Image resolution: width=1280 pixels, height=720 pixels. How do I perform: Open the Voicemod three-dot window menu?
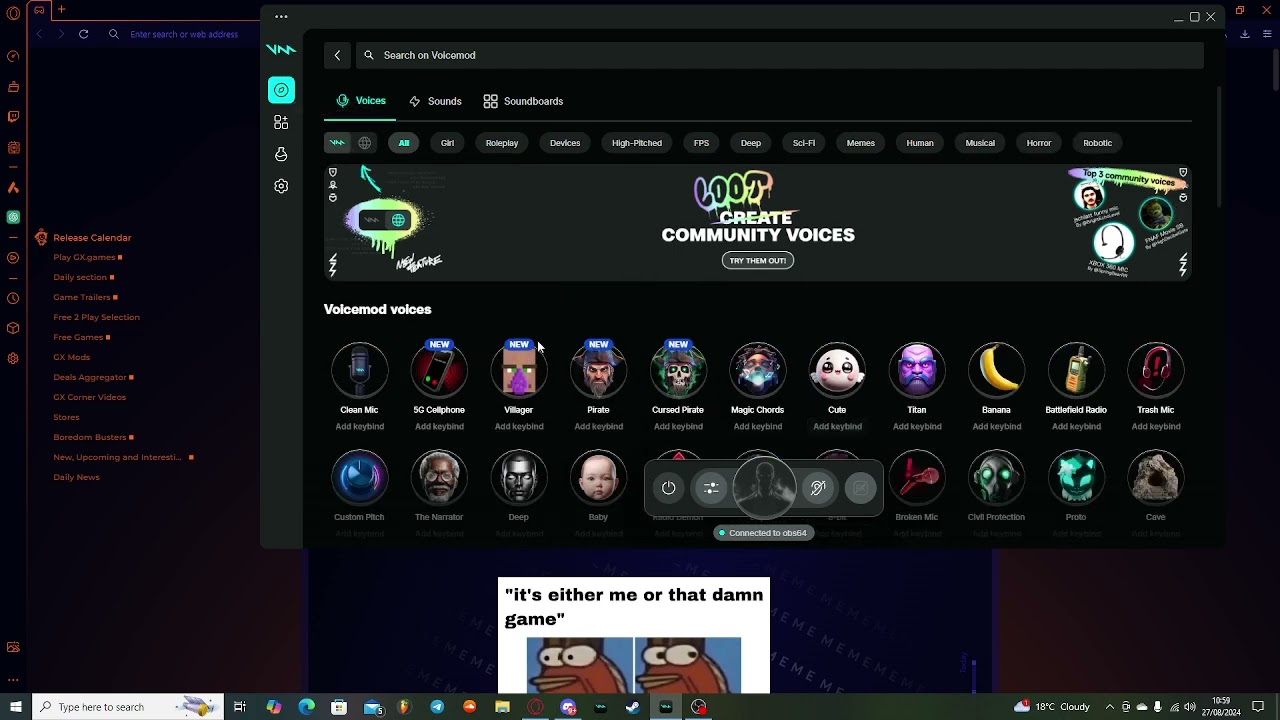pos(281,17)
